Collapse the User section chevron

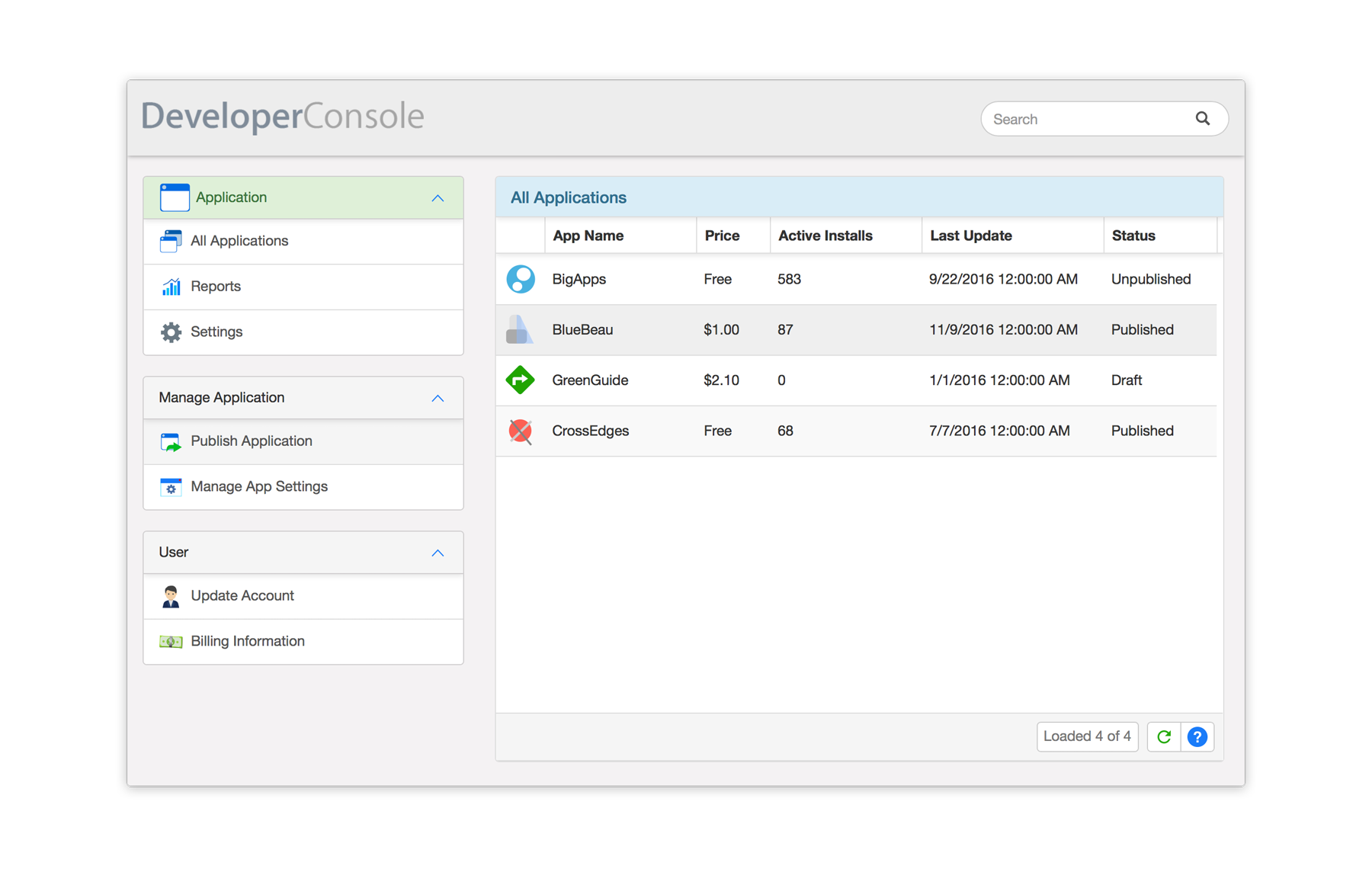(x=438, y=553)
